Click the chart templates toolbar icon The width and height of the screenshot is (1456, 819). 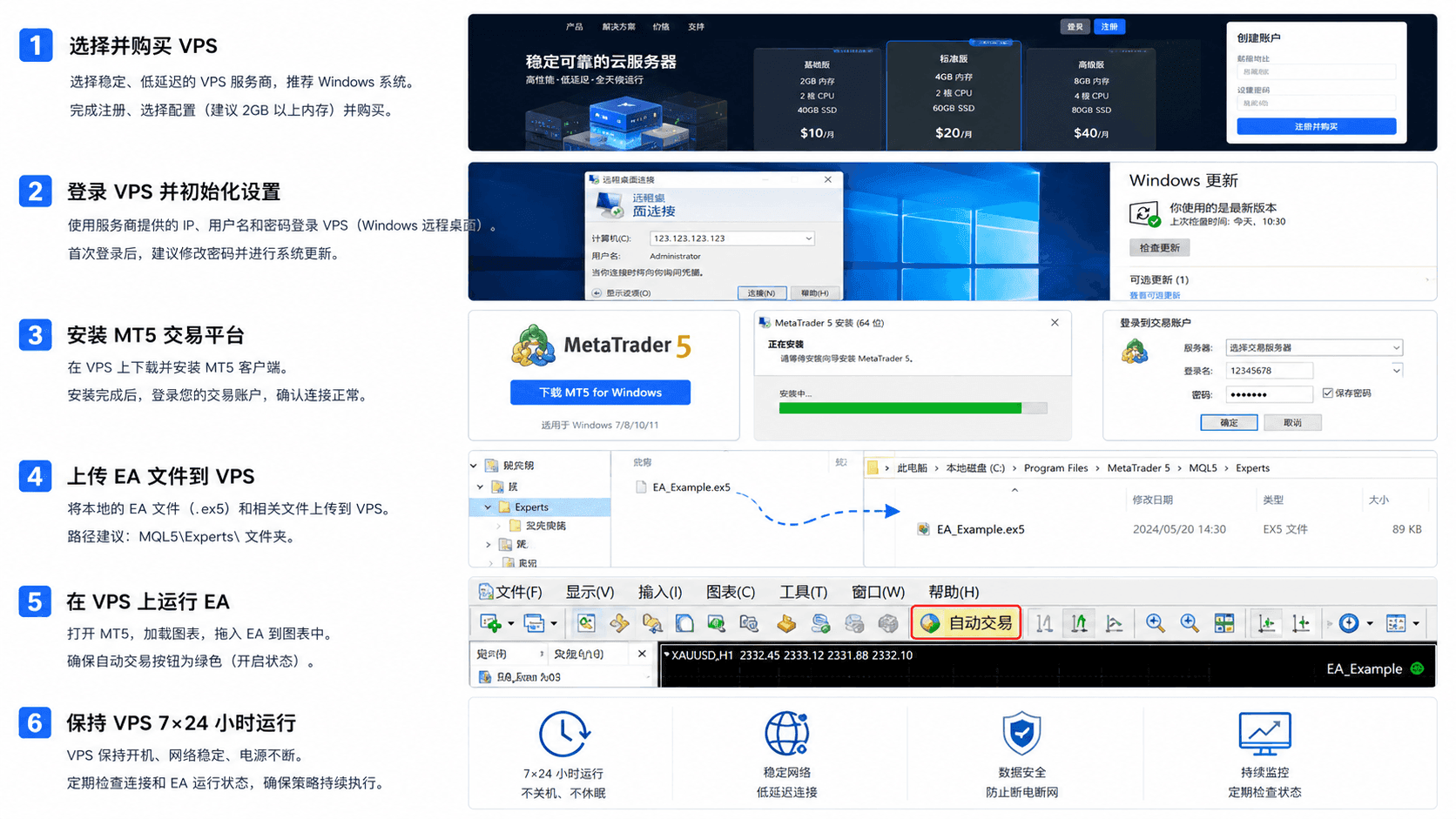click(x=1396, y=623)
